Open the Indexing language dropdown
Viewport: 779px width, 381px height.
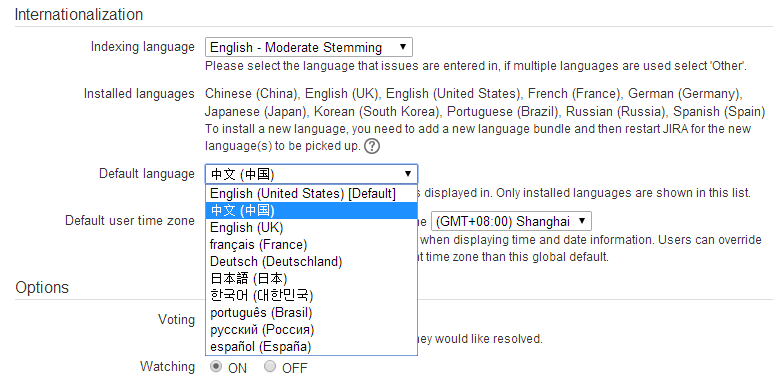309,48
